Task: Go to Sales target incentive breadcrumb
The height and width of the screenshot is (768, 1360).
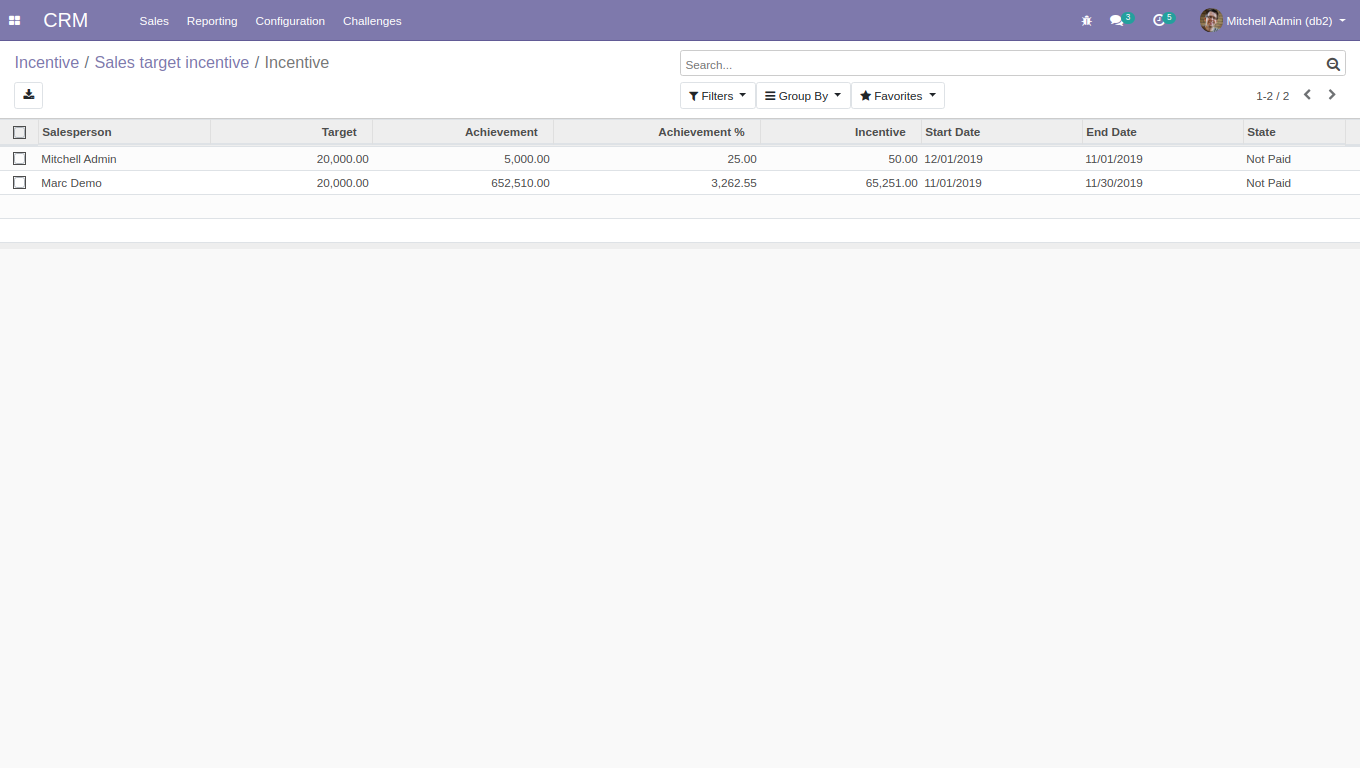Action: point(172,62)
